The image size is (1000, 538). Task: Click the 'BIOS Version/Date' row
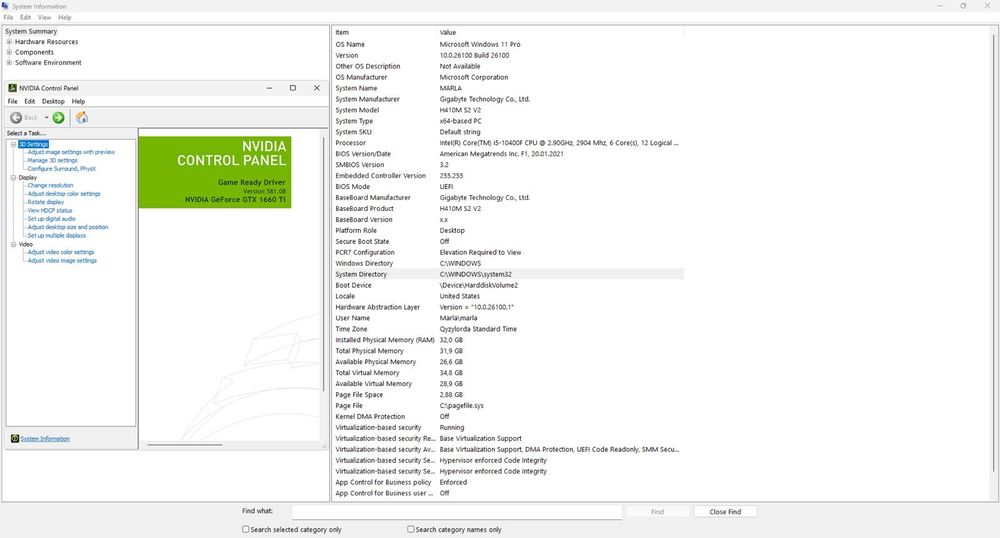click(x=508, y=154)
